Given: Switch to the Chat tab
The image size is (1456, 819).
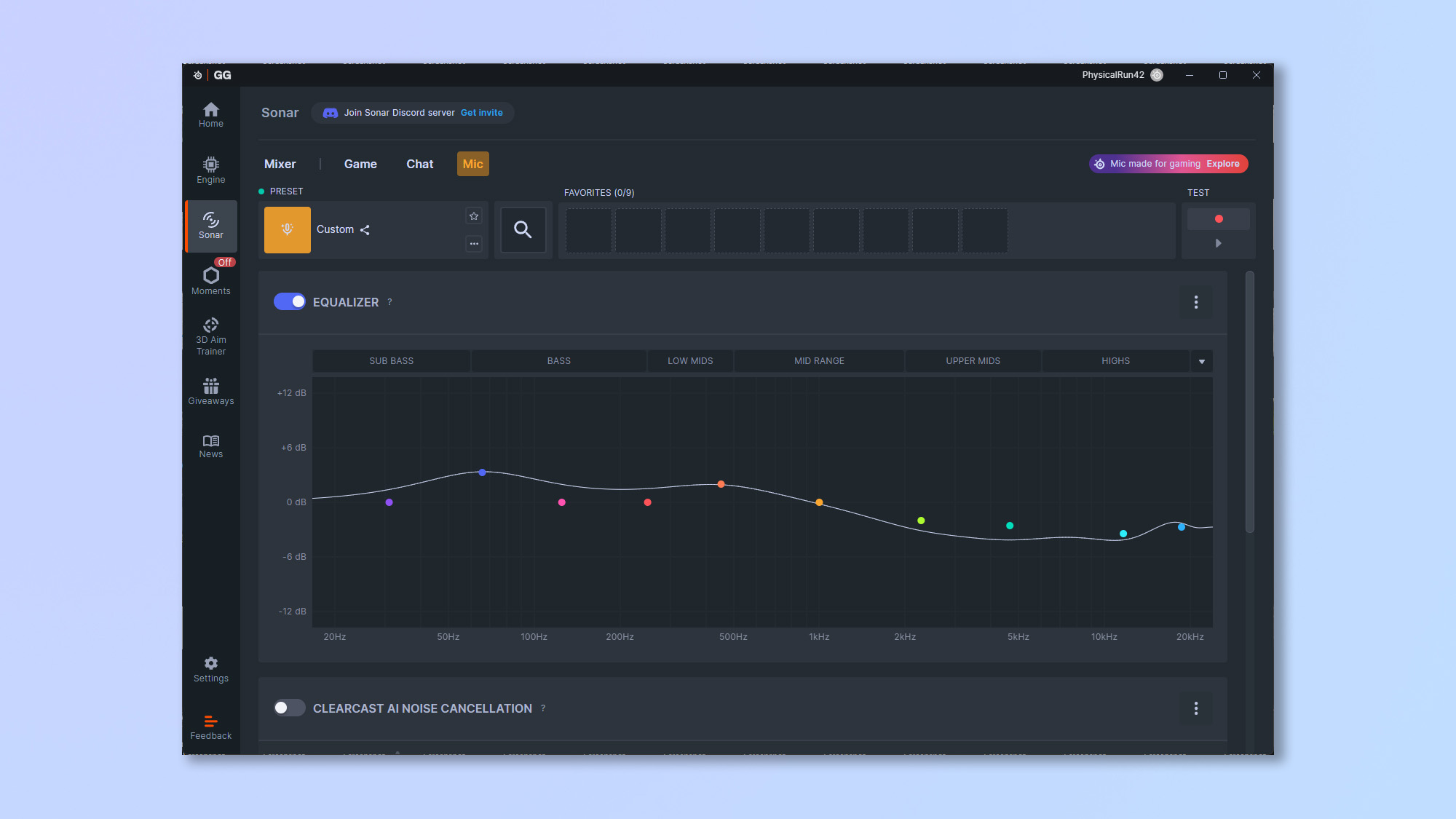Looking at the screenshot, I should (x=419, y=165).
